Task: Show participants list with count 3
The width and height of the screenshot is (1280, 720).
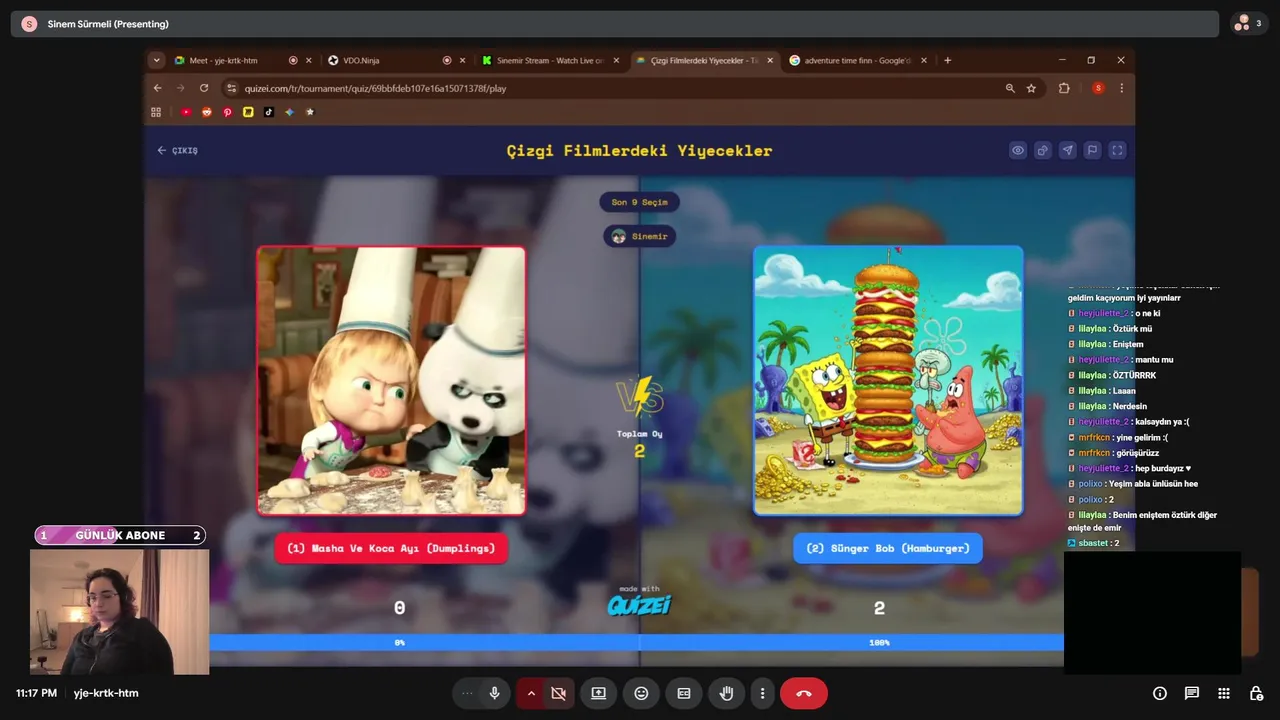Action: [1249, 23]
